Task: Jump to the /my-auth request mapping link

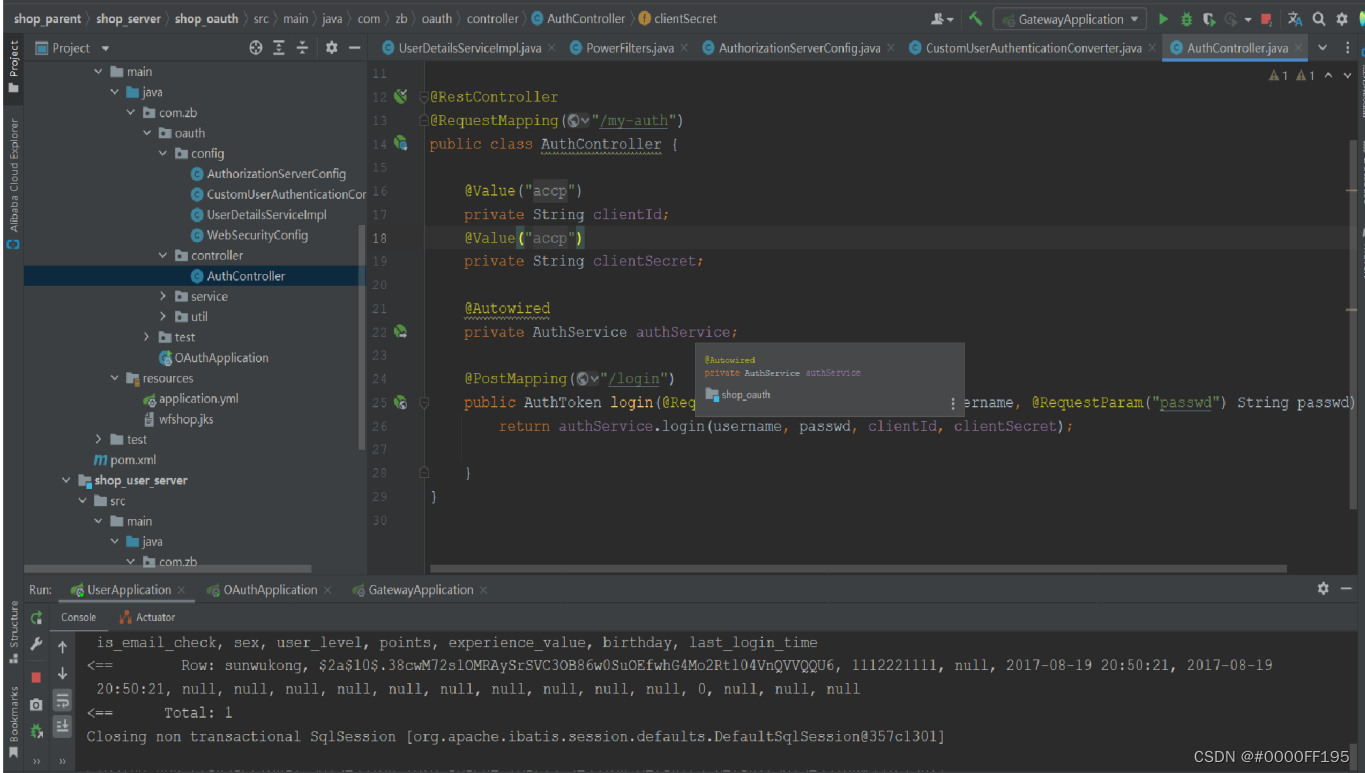Action: tap(630, 120)
